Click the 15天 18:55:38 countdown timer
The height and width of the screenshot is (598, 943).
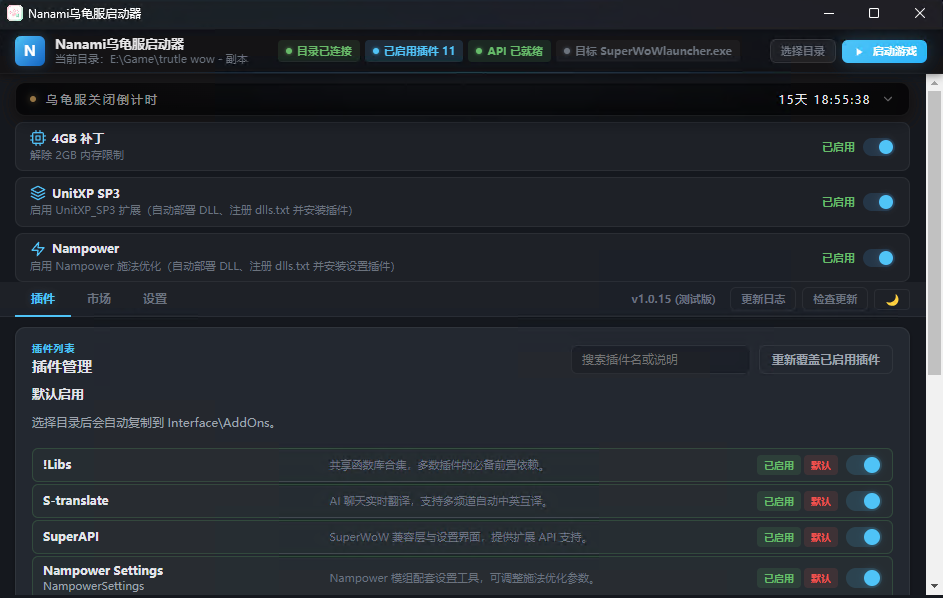[824, 99]
